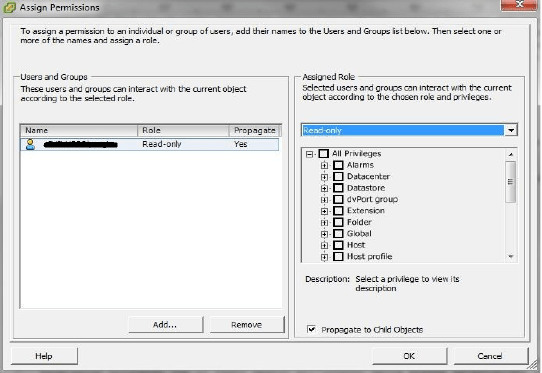The width and height of the screenshot is (542, 373).
Task: Select the All Privileges label
Action: pos(356,153)
